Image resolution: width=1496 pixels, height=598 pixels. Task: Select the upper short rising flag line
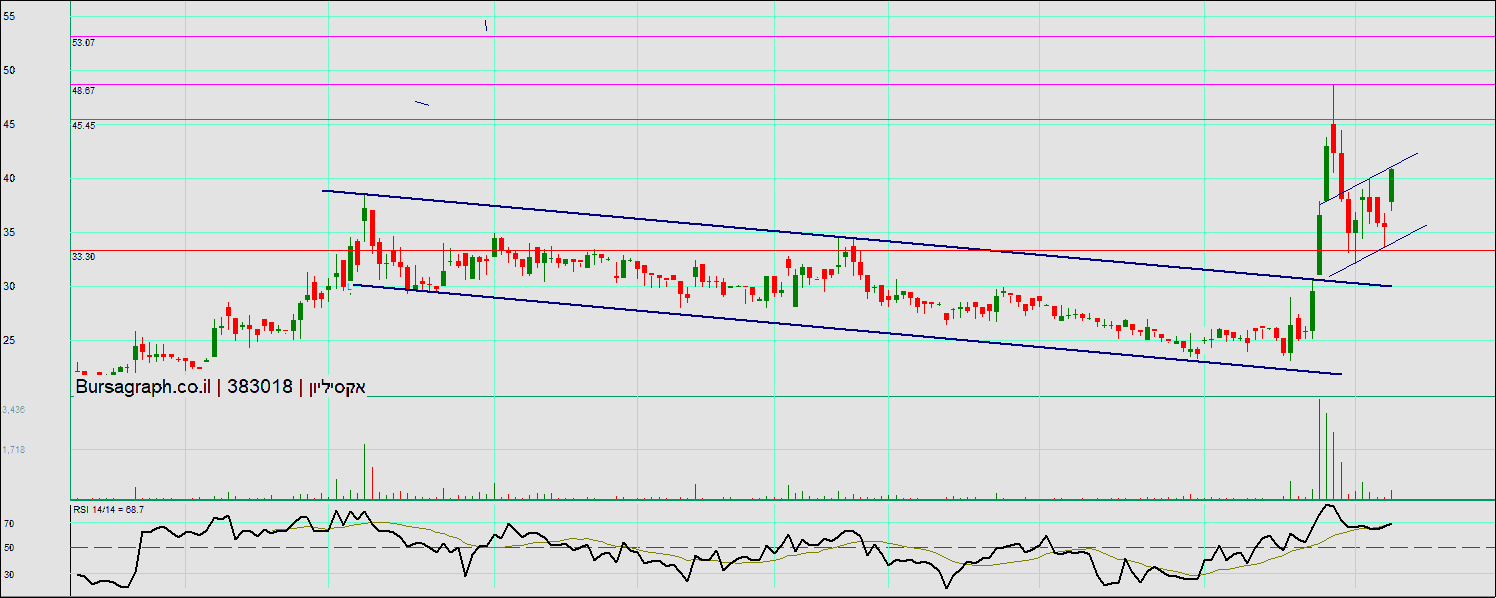1368,179
